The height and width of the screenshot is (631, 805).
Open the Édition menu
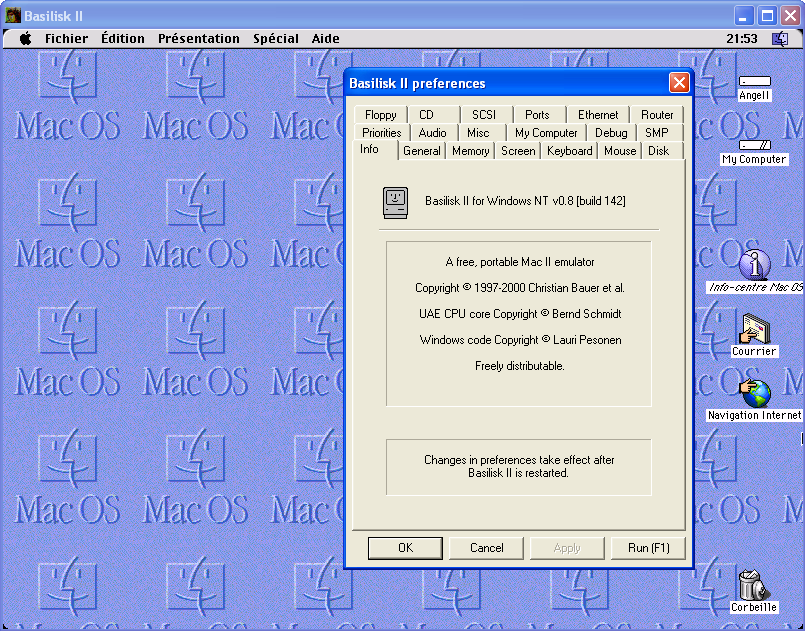coord(123,39)
